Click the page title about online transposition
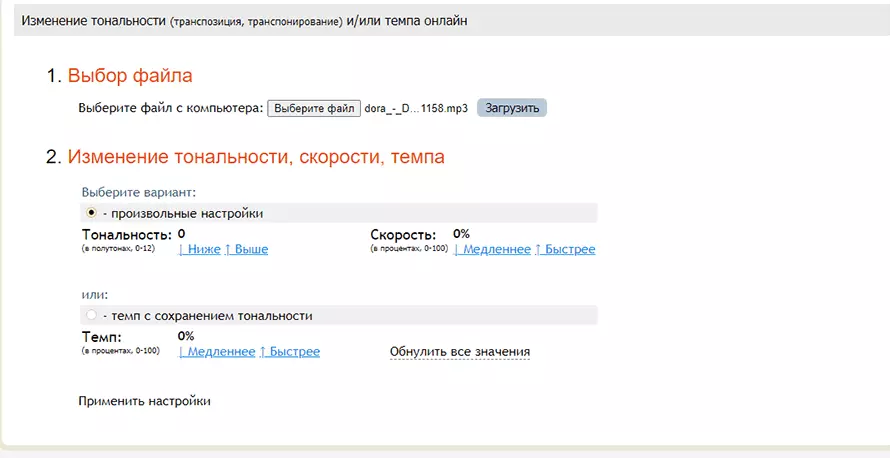This screenshot has width=890, height=458. click(244, 20)
